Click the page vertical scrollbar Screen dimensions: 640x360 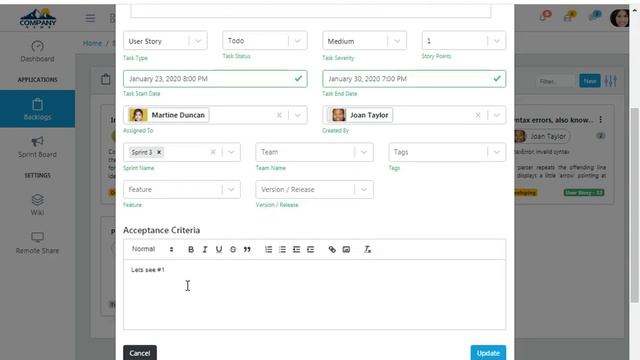coord(634,205)
